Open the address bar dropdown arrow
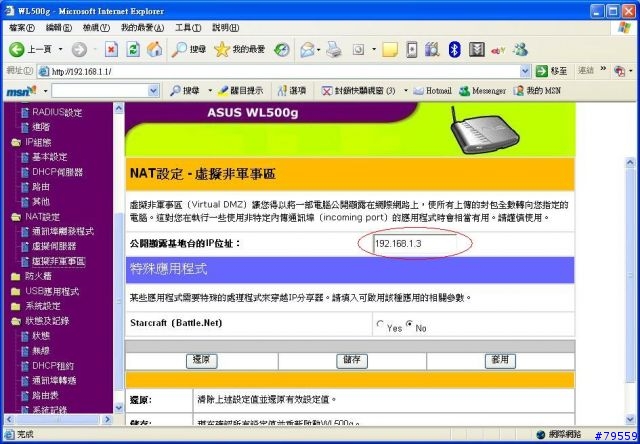Viewport: 640px width, 444px height. coord(525,71)
